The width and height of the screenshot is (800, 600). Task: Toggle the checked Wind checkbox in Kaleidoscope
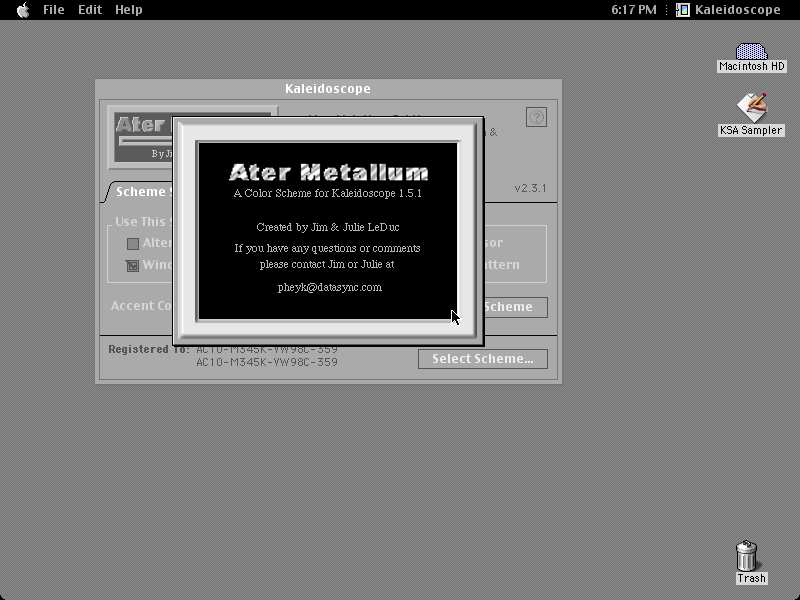pos(133,266)
